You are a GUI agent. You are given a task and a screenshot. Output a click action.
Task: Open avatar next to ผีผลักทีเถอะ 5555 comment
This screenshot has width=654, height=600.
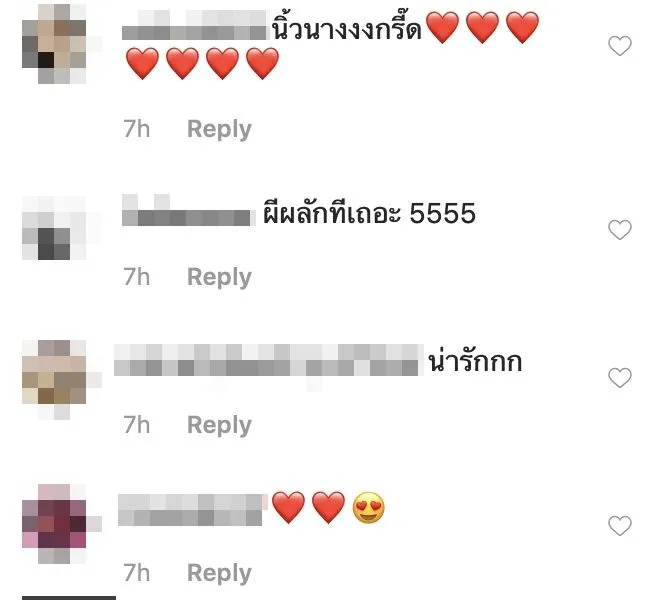[x=58, y=228]
